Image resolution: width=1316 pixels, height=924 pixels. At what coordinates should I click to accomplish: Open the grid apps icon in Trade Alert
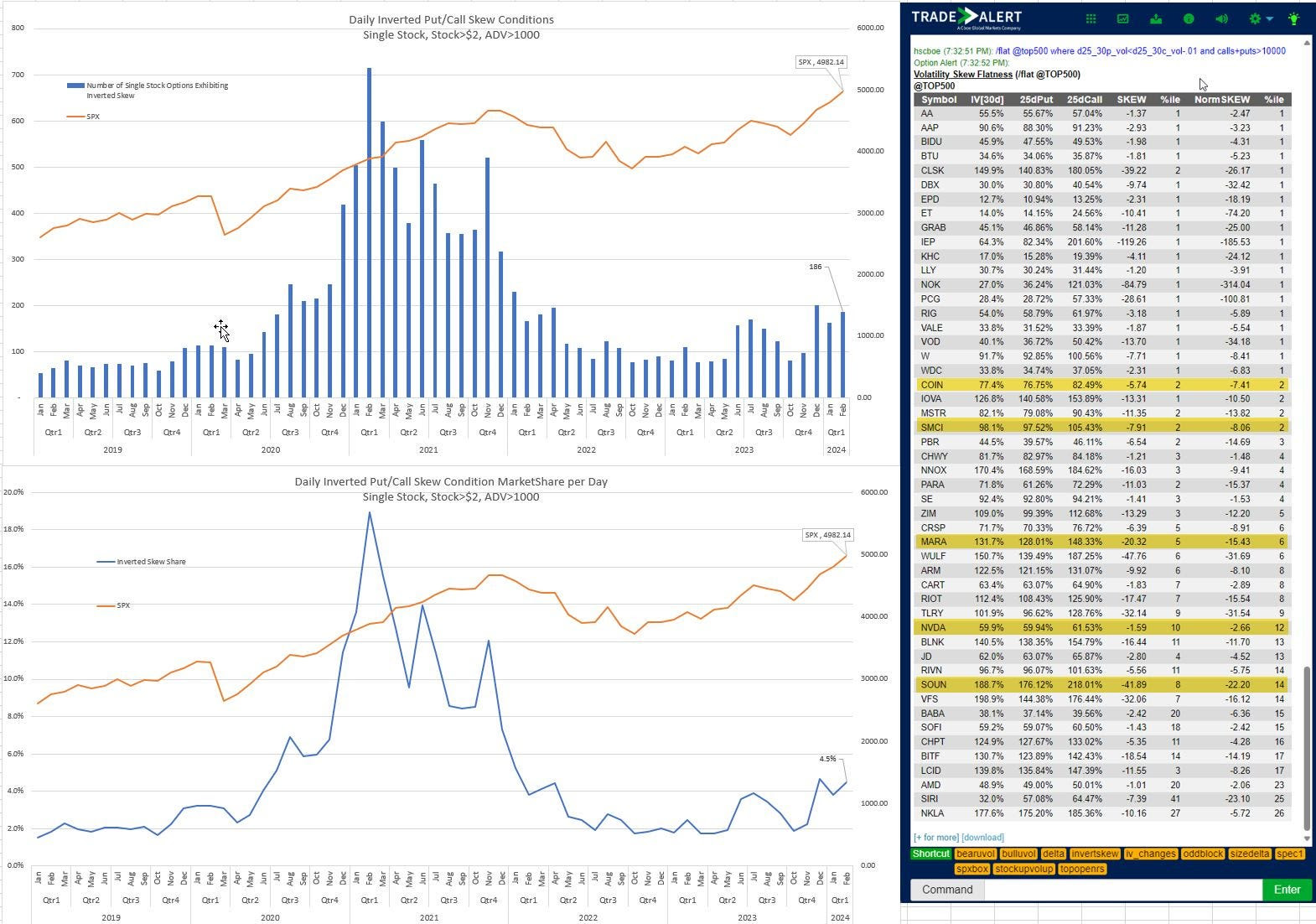point(1091,18)
